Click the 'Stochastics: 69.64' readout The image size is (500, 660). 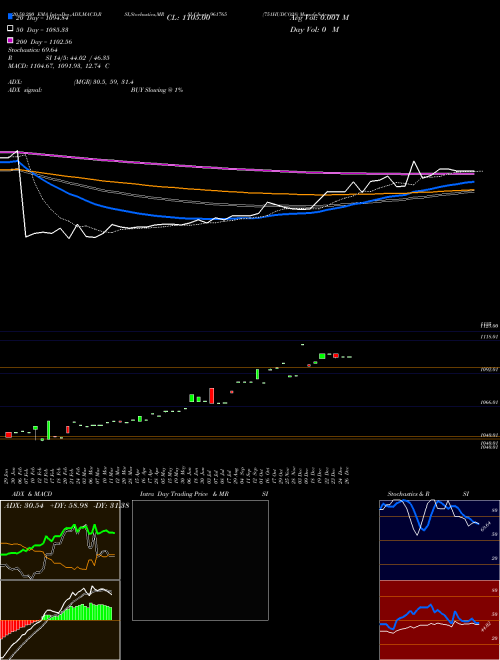(33, 50)
